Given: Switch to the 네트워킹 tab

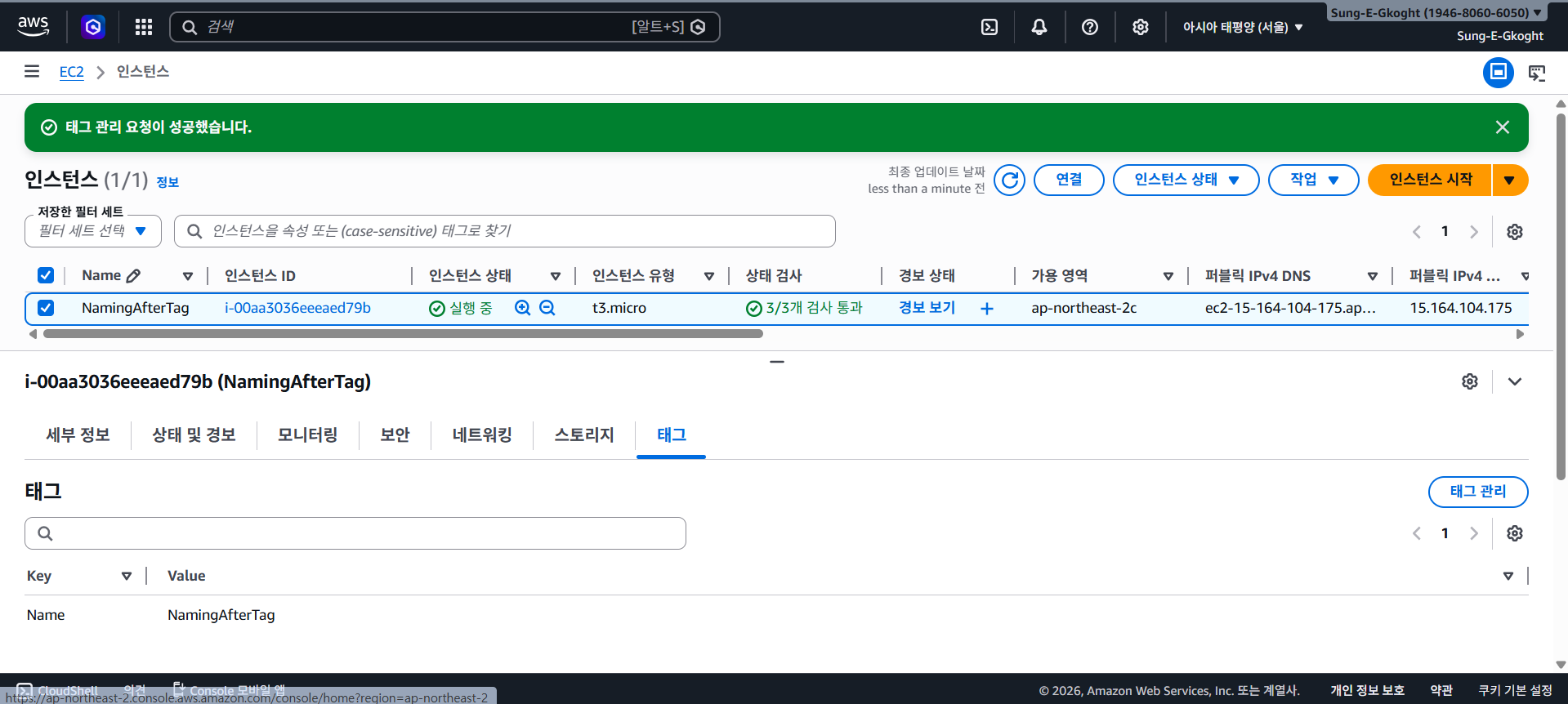Looking at the screenshot, I should tap(482, 434).
